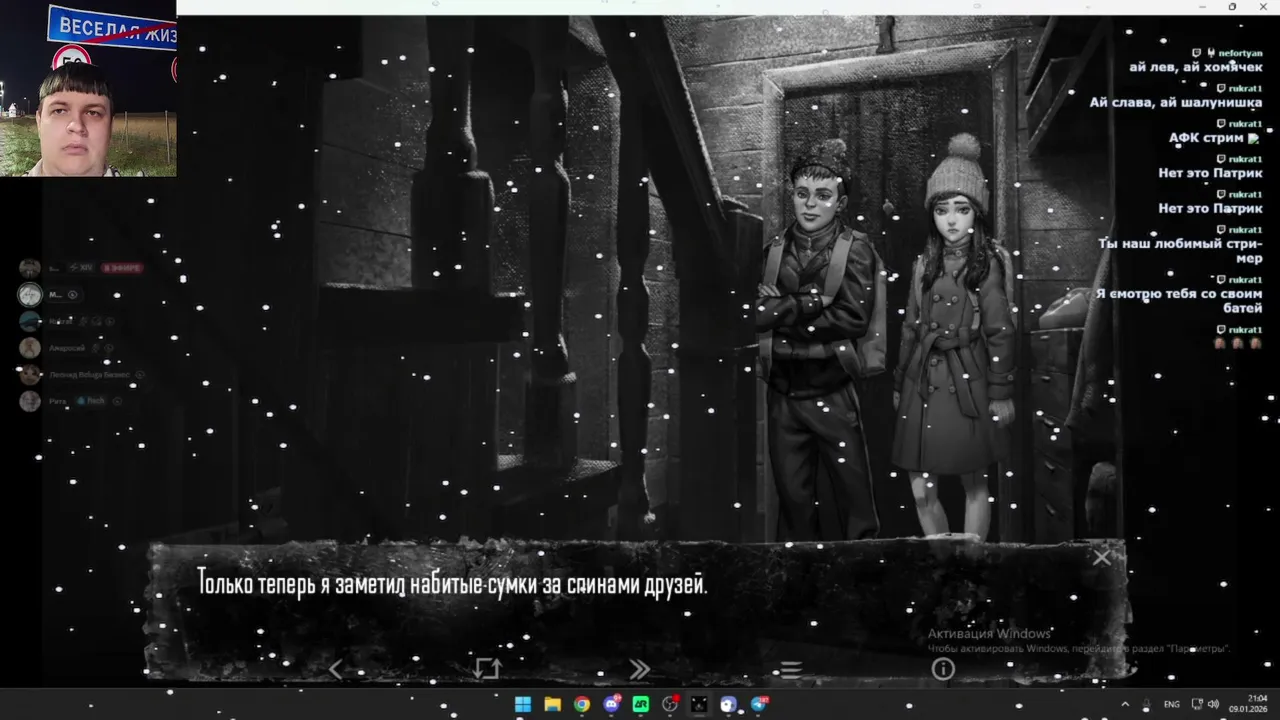Open volume control in system tray

(1213, 704)
